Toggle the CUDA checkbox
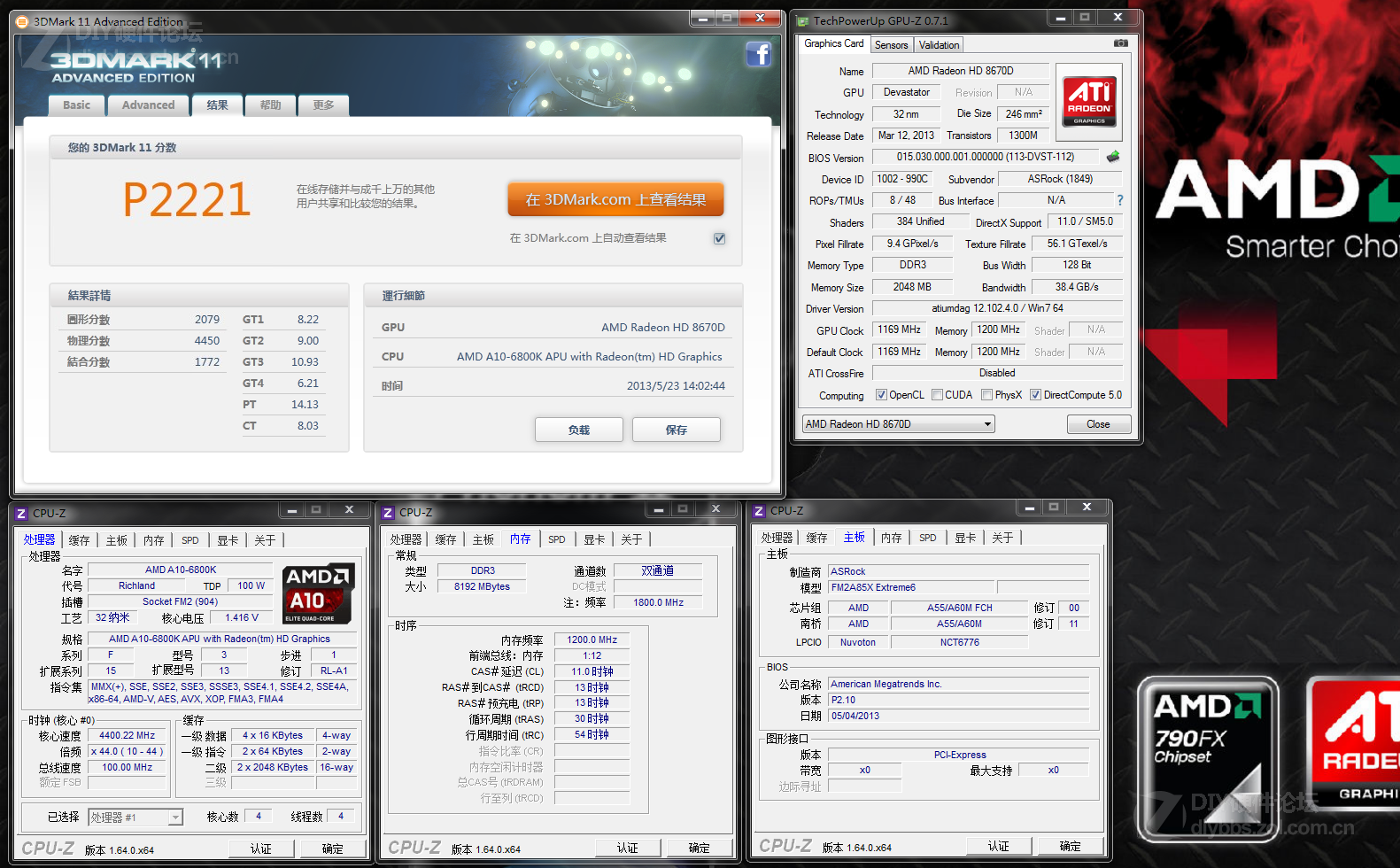 point(937,395)
